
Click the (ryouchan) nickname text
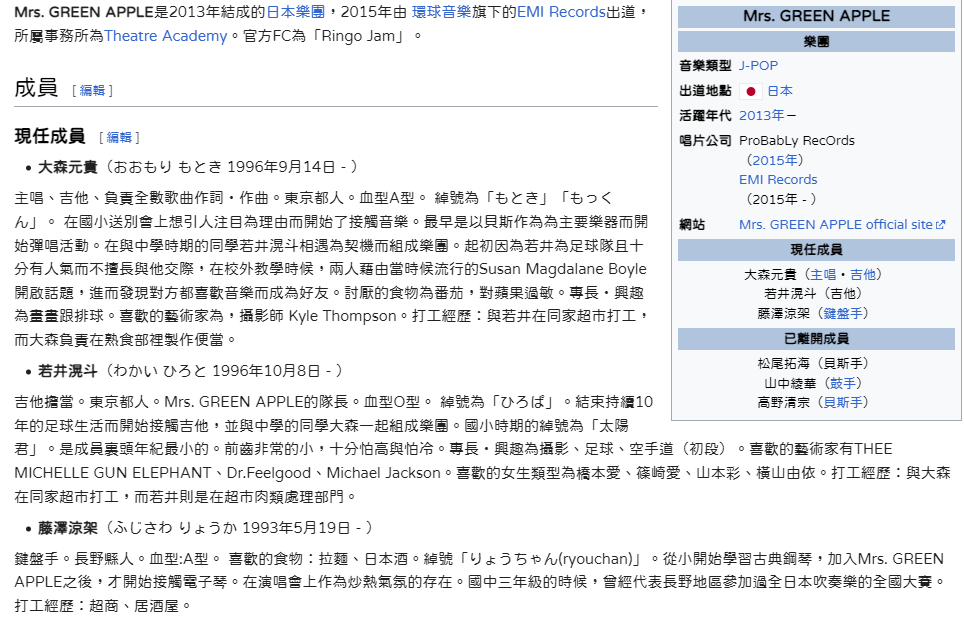(x=595, y=559)
